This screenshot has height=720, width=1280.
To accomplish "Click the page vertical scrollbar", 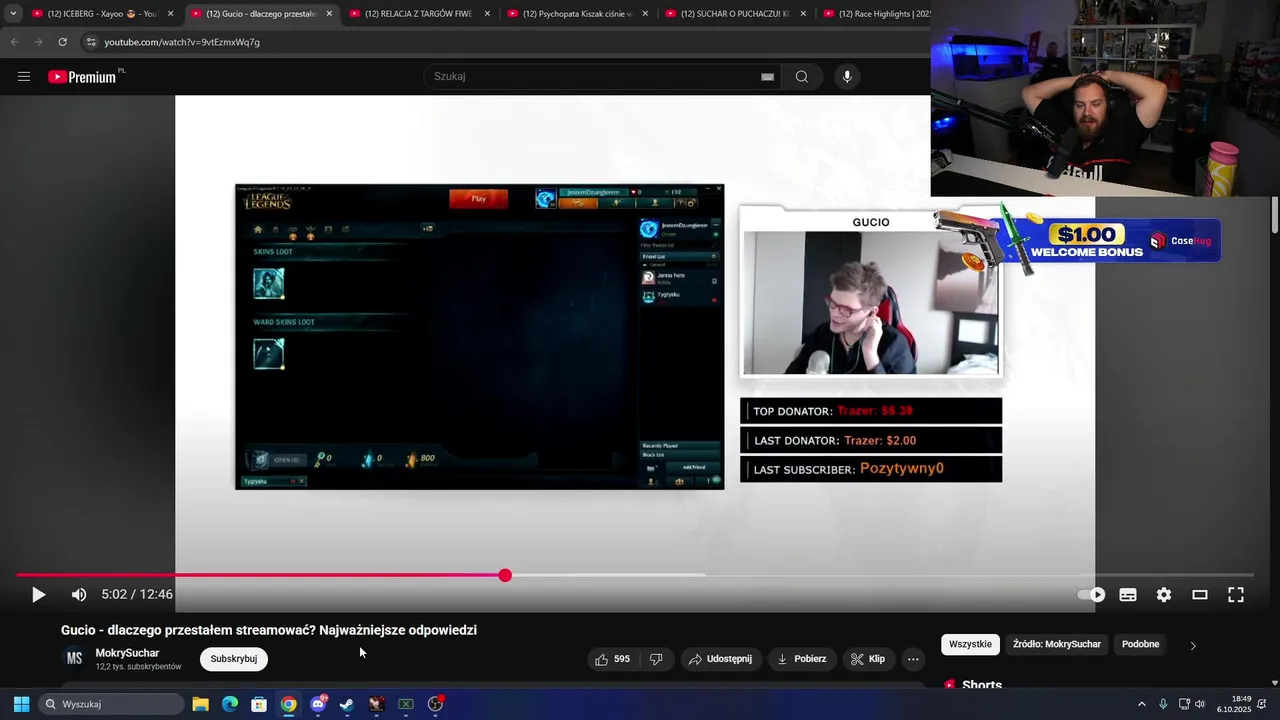I will point(1274,215).
